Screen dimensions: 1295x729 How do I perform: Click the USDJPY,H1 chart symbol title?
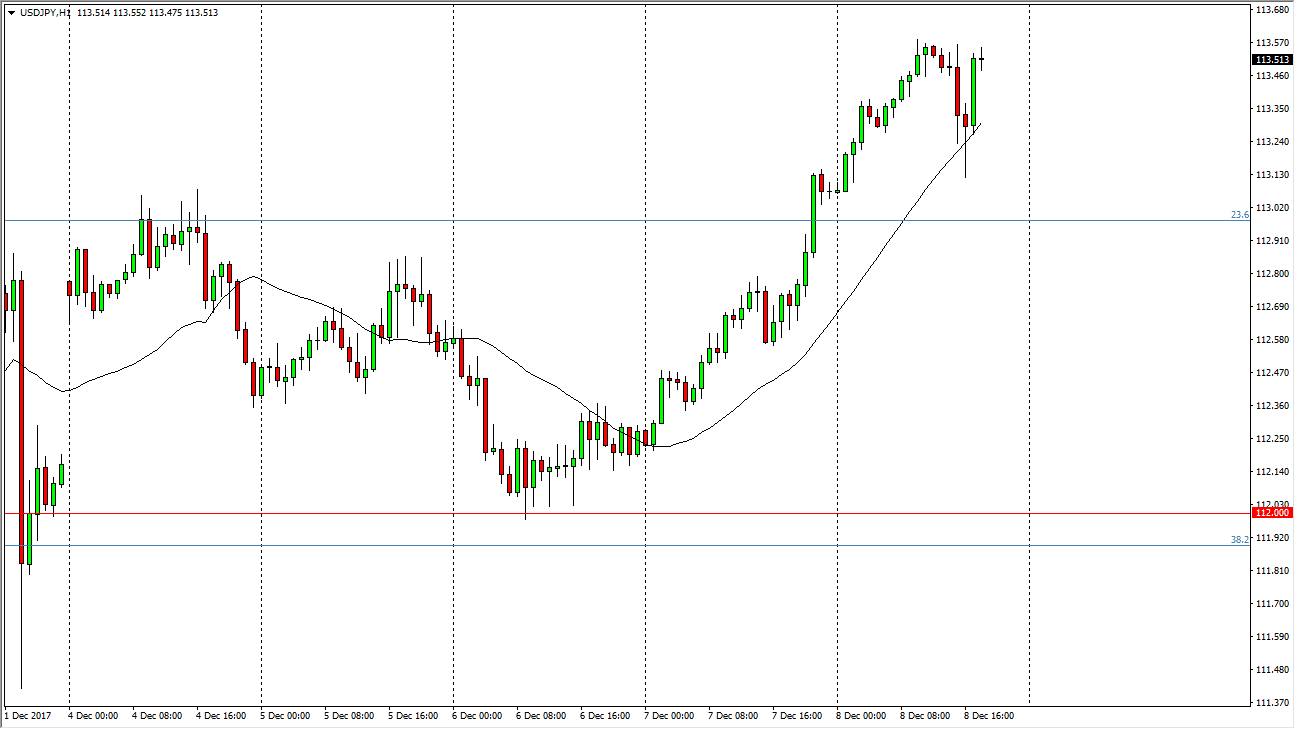pos(42,13)
